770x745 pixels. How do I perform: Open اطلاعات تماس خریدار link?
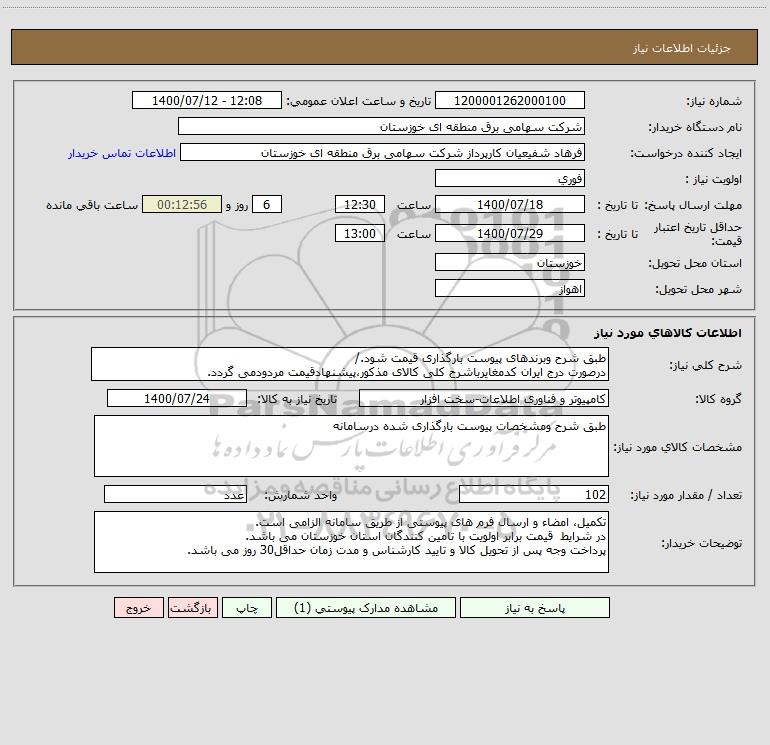(x=122, y=153)
